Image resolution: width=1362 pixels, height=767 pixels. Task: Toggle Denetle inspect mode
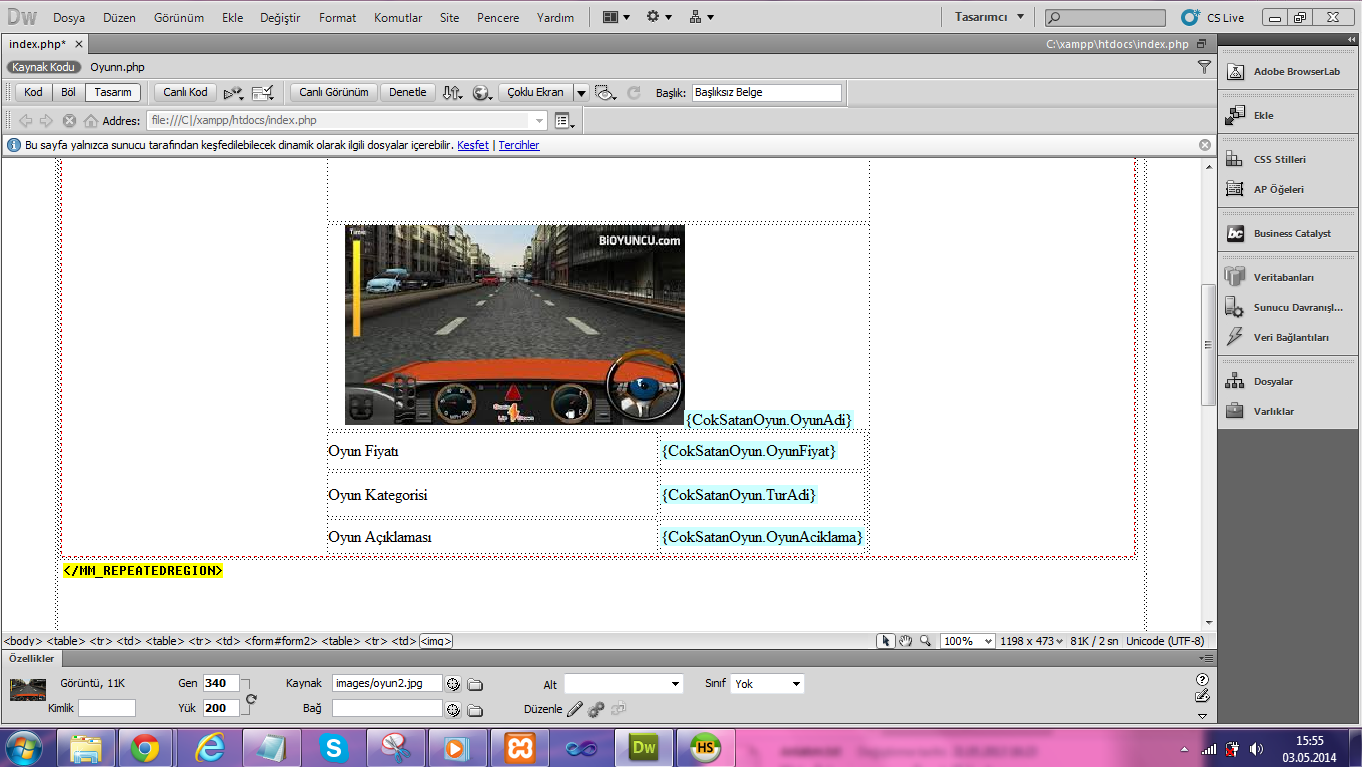(x=408, y=92)
